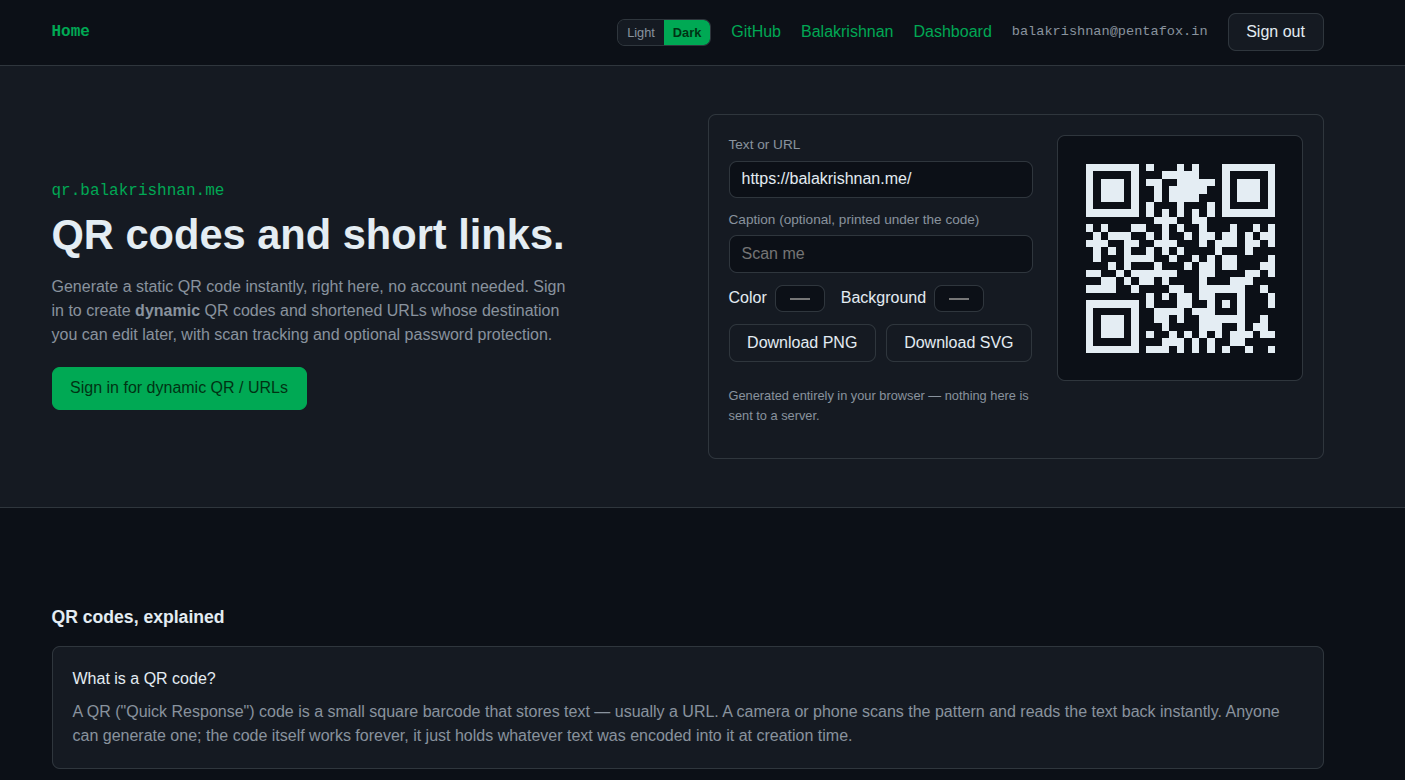Open the QR Color picker swatch

(x=800, y=298)
